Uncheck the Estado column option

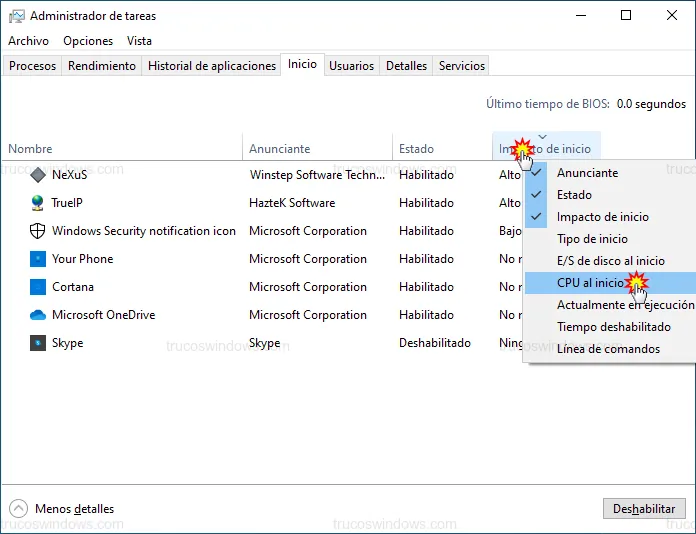click(574, 195)
